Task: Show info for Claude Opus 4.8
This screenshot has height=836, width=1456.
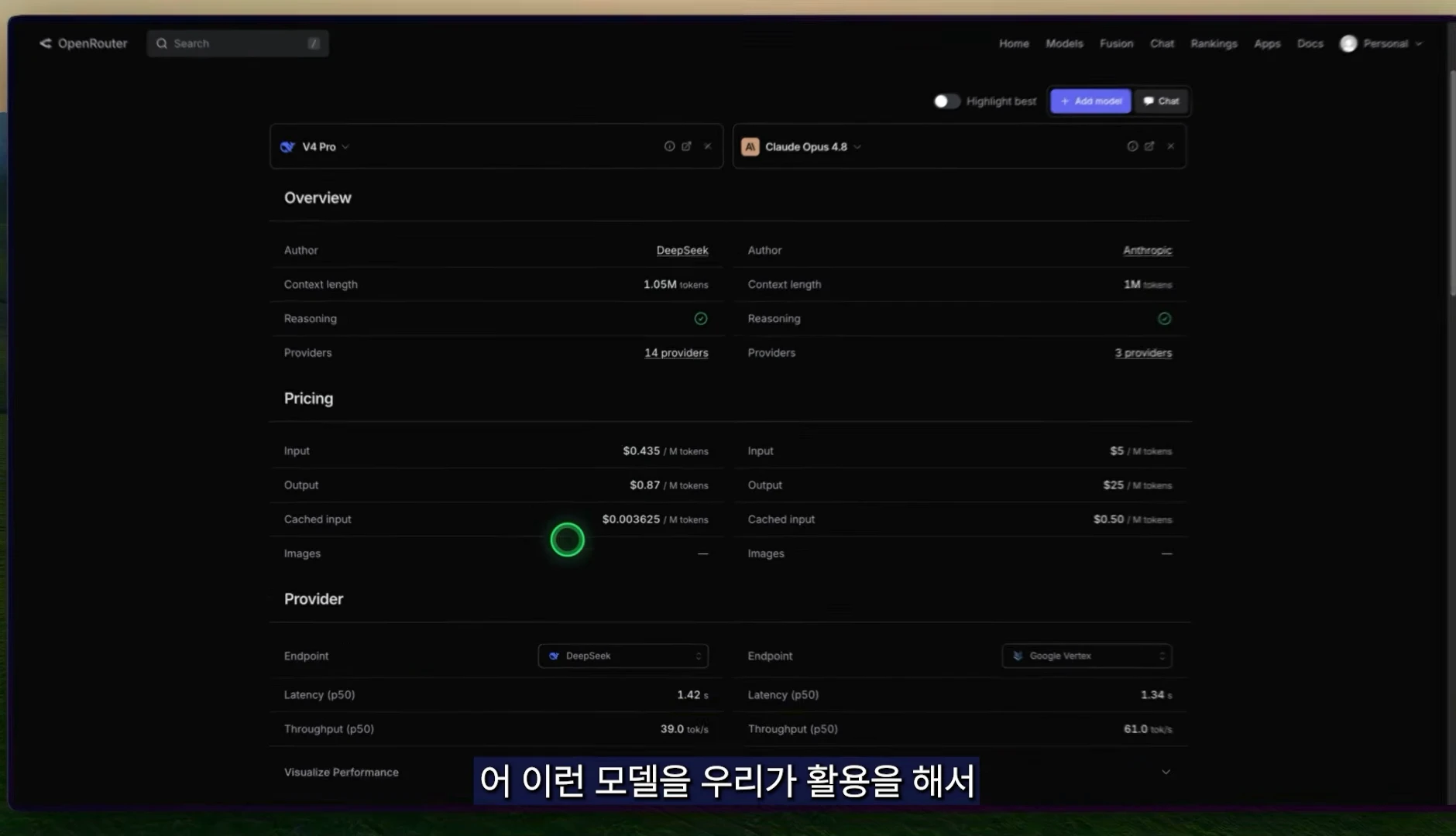Action: [1132, 146]
